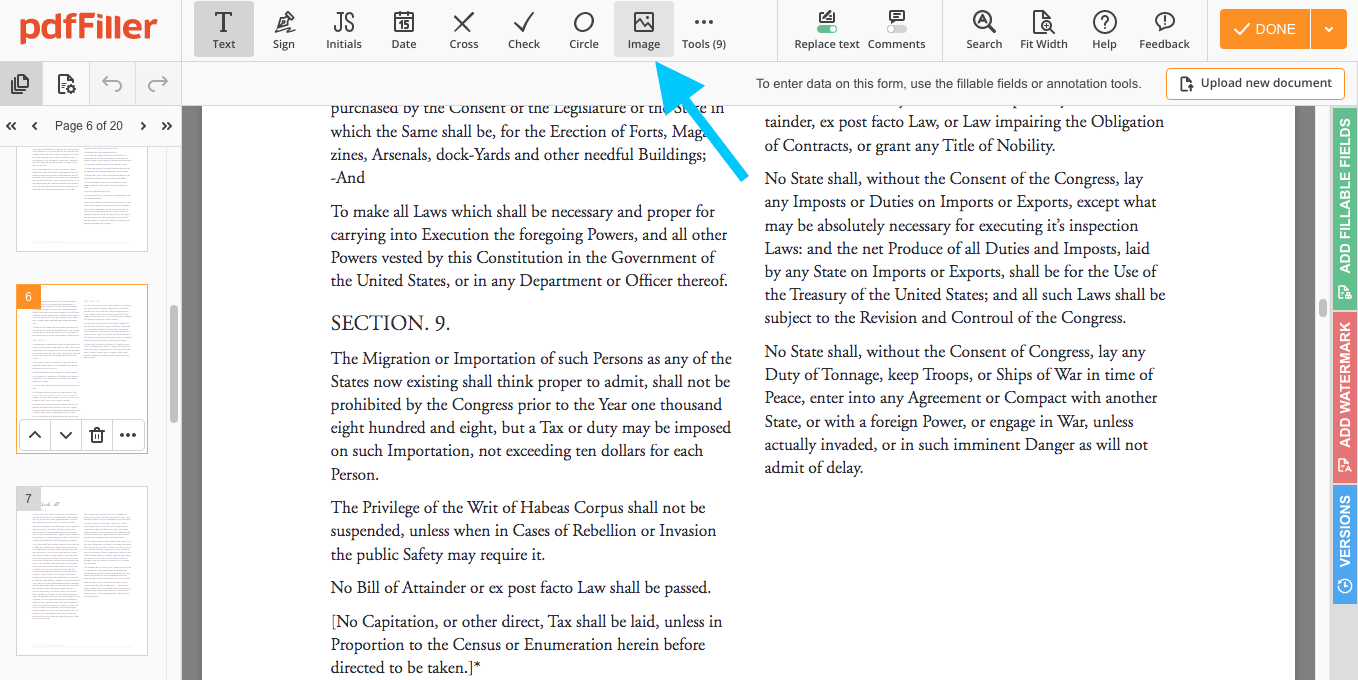The height and width of the screenshot is (680, 1358).
Task: Select the Date stamp tool
Action: click(403, 29)
